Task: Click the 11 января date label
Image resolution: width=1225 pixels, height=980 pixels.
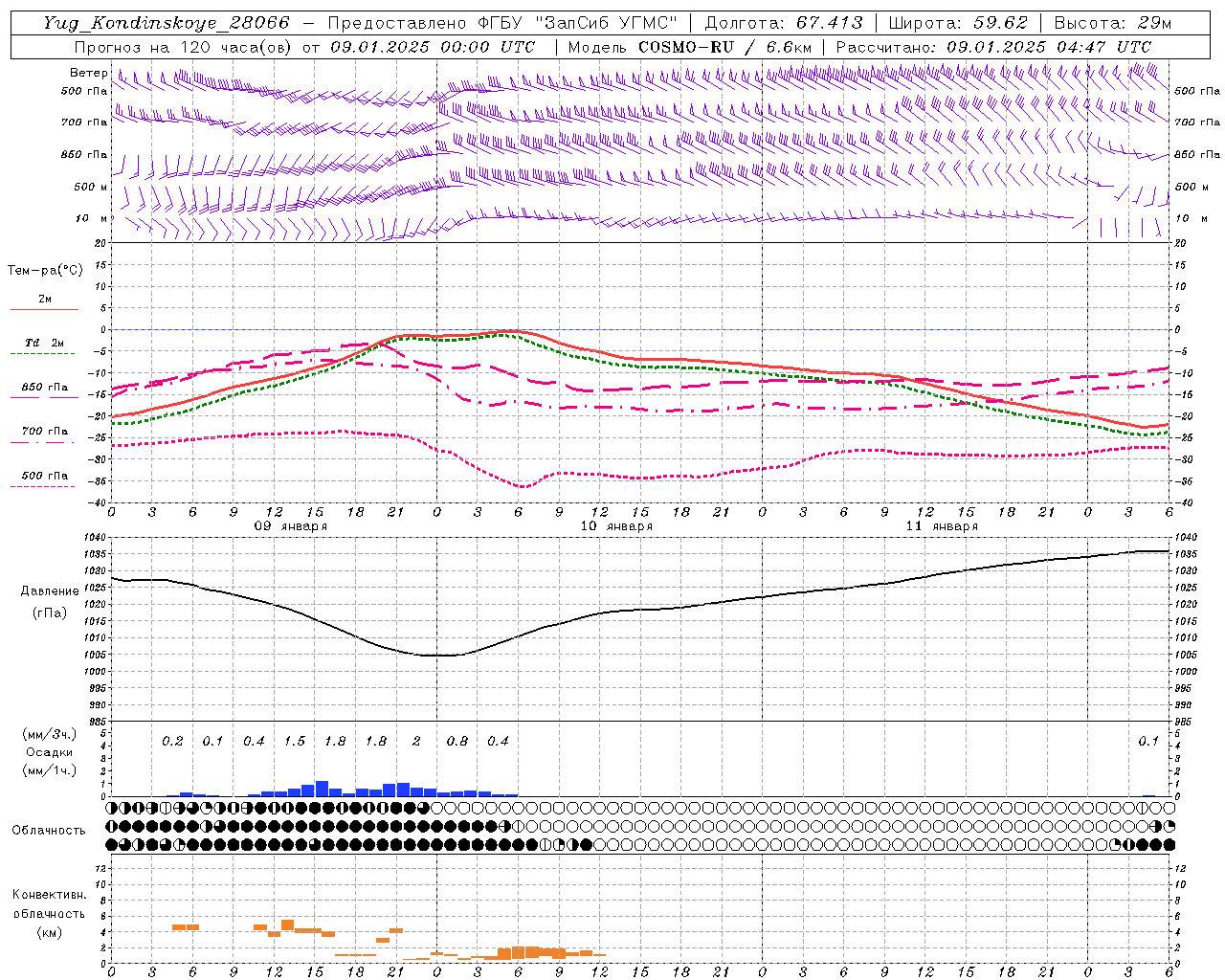Action: [942, 525]
